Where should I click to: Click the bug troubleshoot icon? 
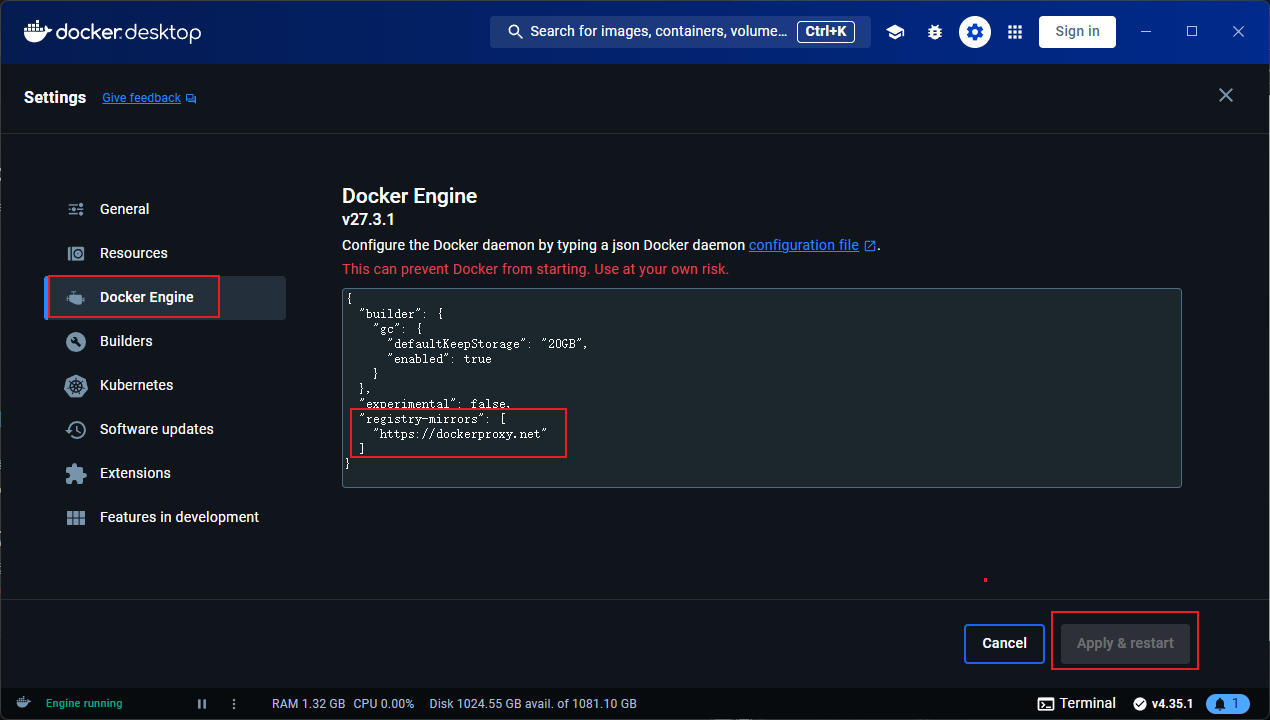[x=935, y=32]
